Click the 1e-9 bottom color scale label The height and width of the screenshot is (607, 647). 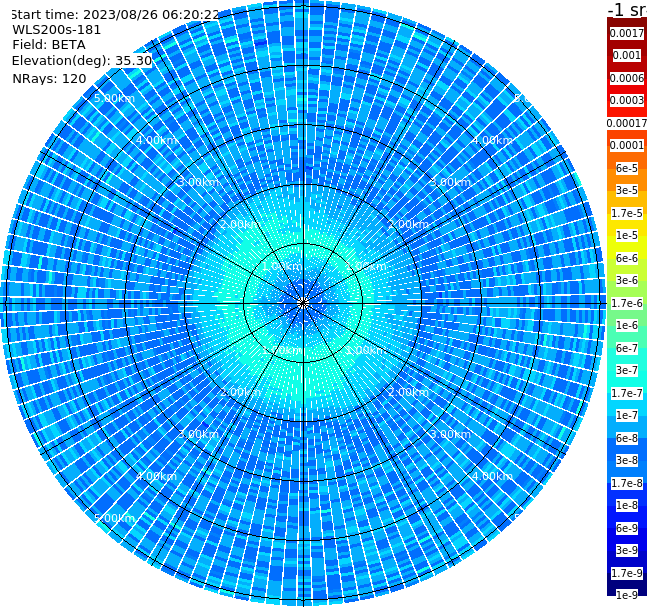tap(627, 595)
